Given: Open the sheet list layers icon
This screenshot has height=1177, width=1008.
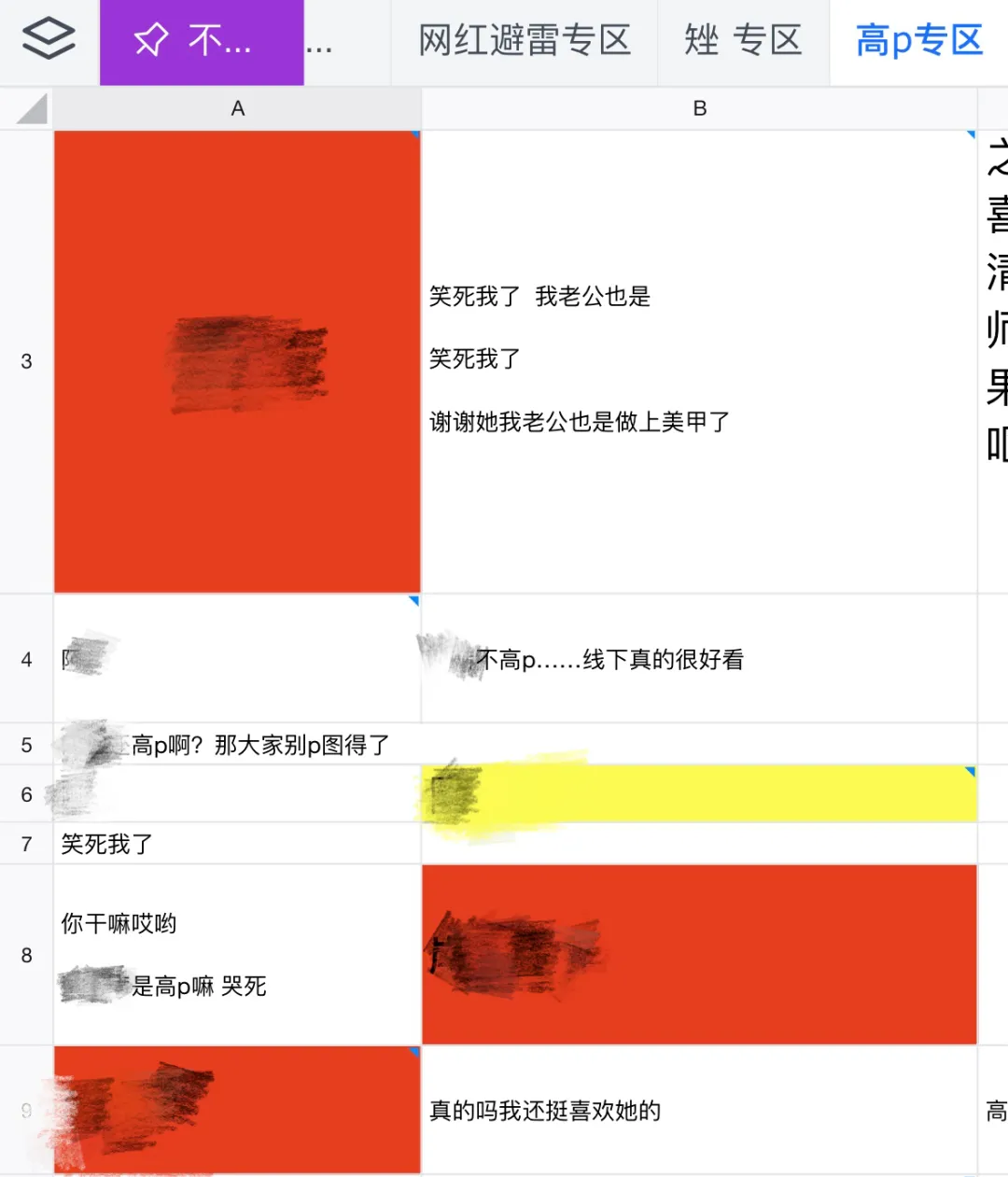Looking at the screenshot, I should point(49,39).
